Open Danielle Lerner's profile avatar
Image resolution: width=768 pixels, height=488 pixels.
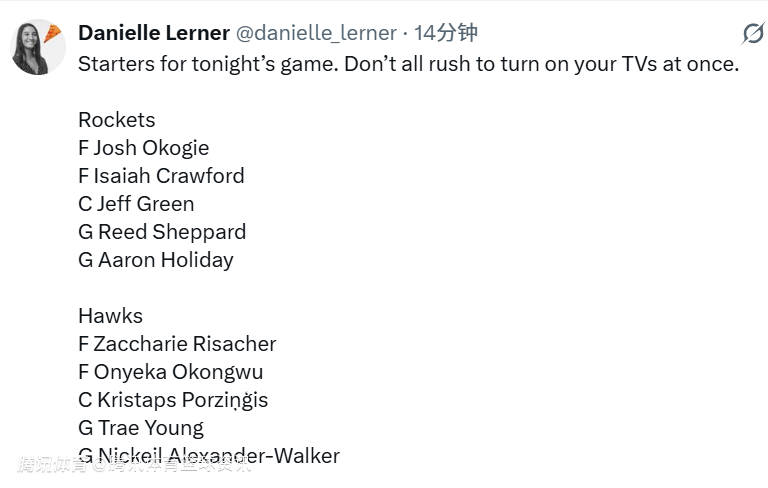[37, 47]
